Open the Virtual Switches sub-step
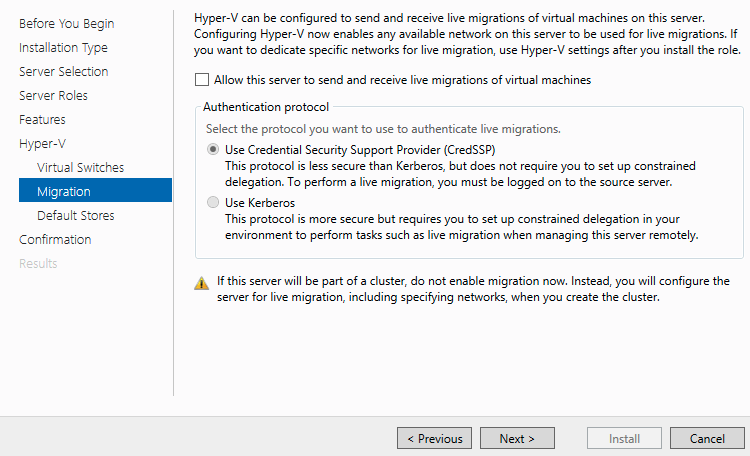 [x=80, y=167]
